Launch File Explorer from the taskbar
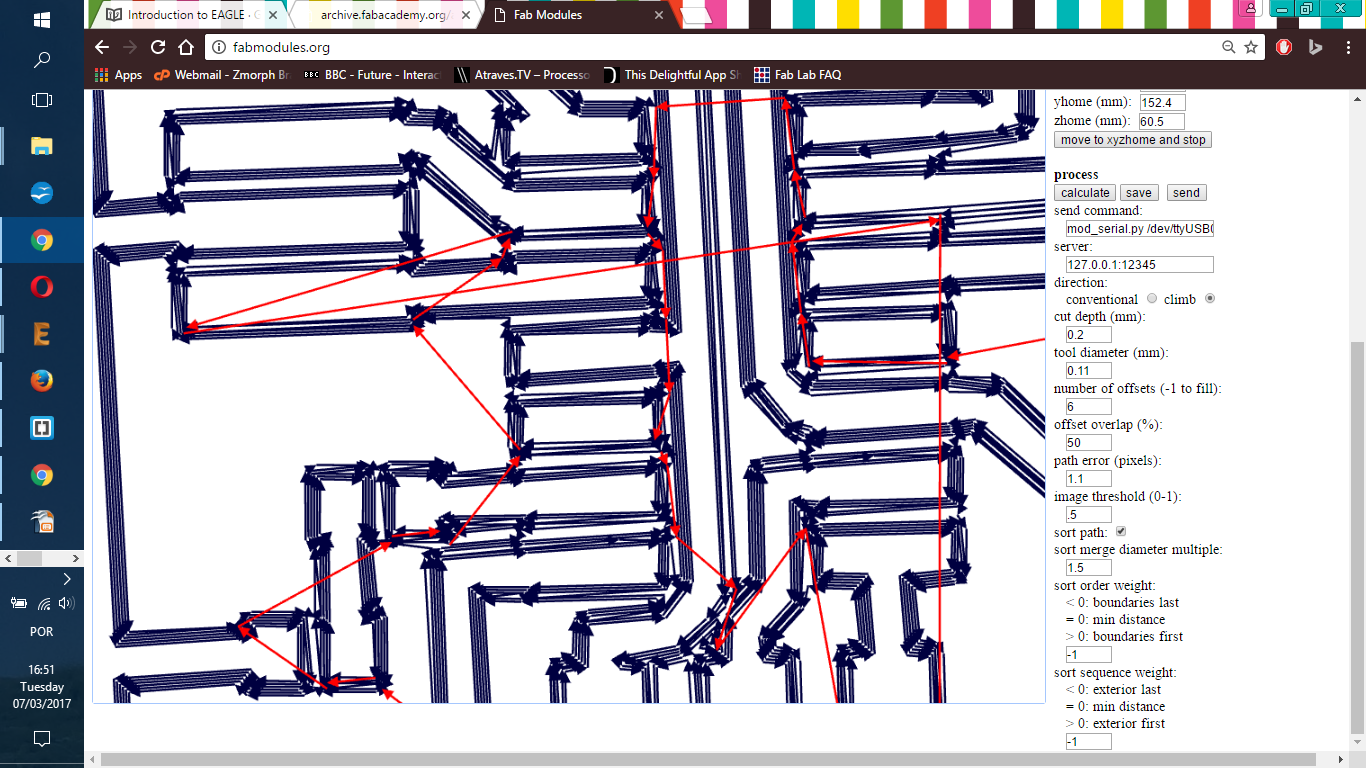 pyautogui.click(x=42, y=146)
